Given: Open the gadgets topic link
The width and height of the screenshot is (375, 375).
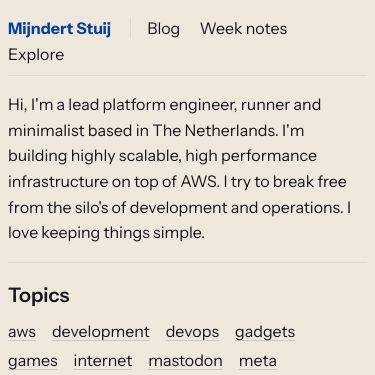Looking at the screenshot, I should pos(265,332).
